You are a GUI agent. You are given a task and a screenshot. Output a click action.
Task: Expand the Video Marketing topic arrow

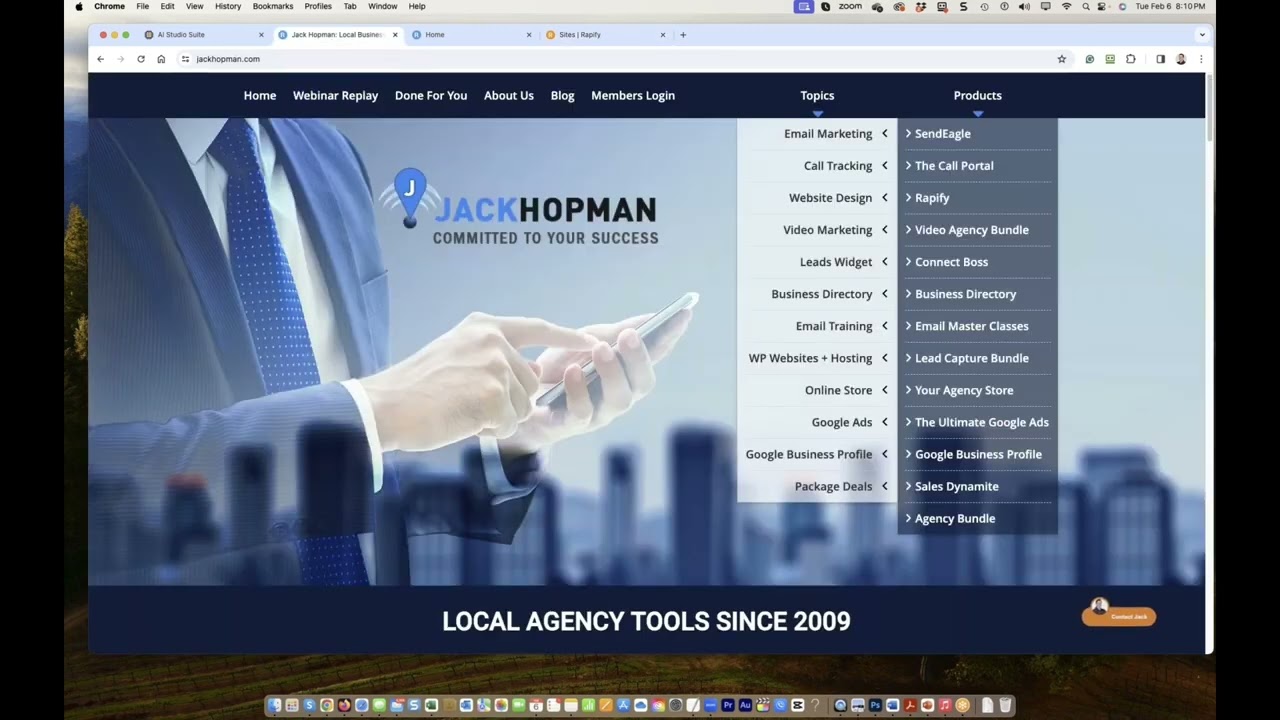[x=884, y=230]
